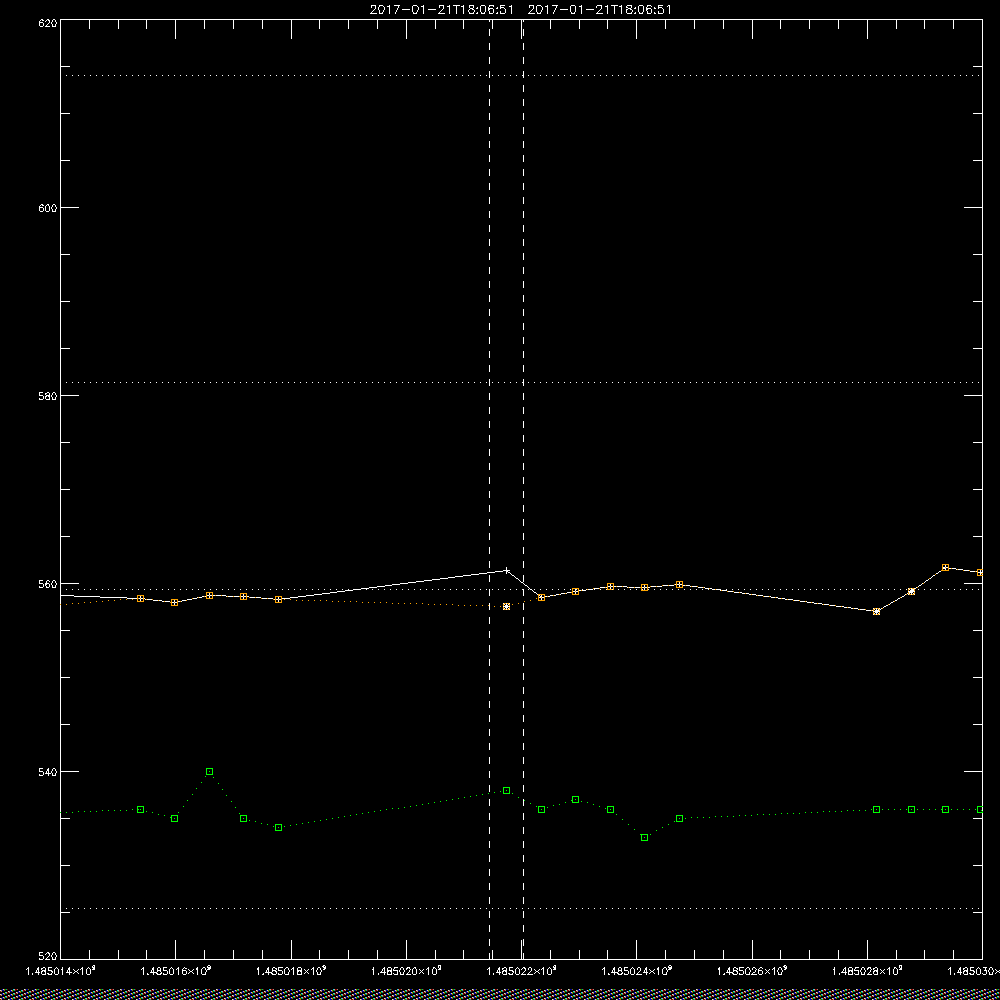Select the orange square between the dashed lines
This screenshot has width=1000, height=1000.
(506, 607)
